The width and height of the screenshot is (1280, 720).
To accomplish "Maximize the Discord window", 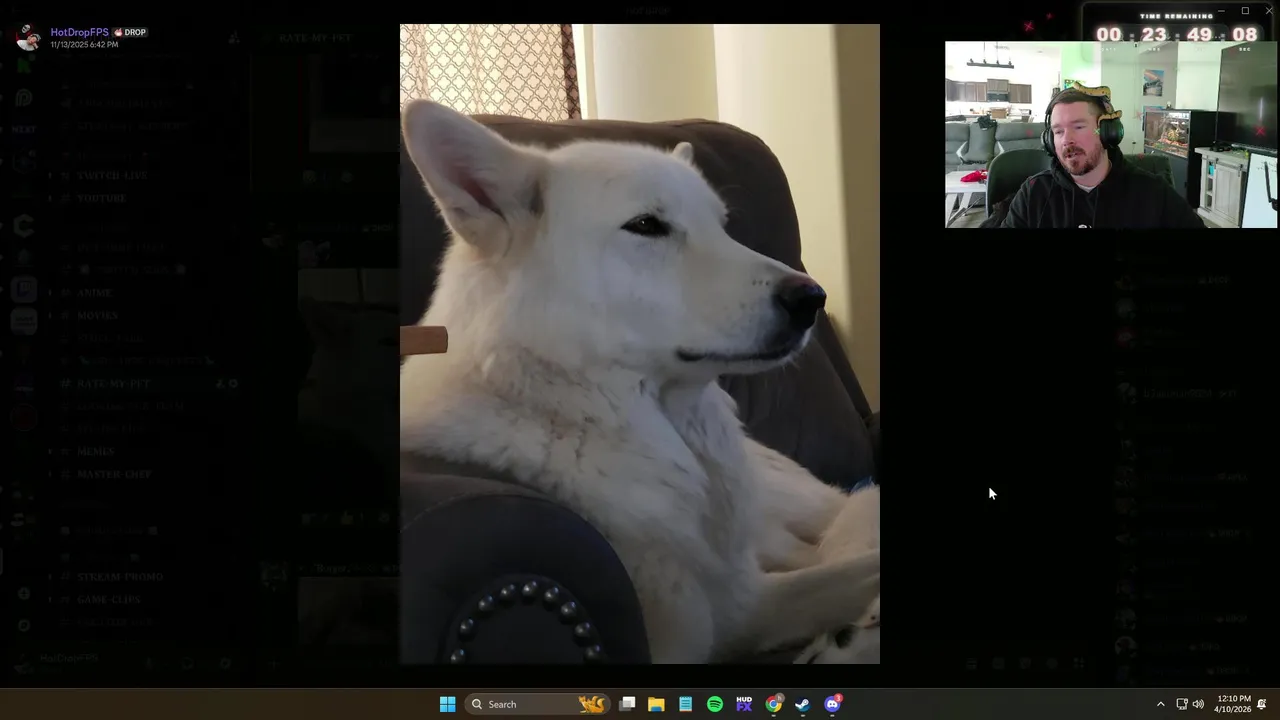I will click(x=1245, y=11).
